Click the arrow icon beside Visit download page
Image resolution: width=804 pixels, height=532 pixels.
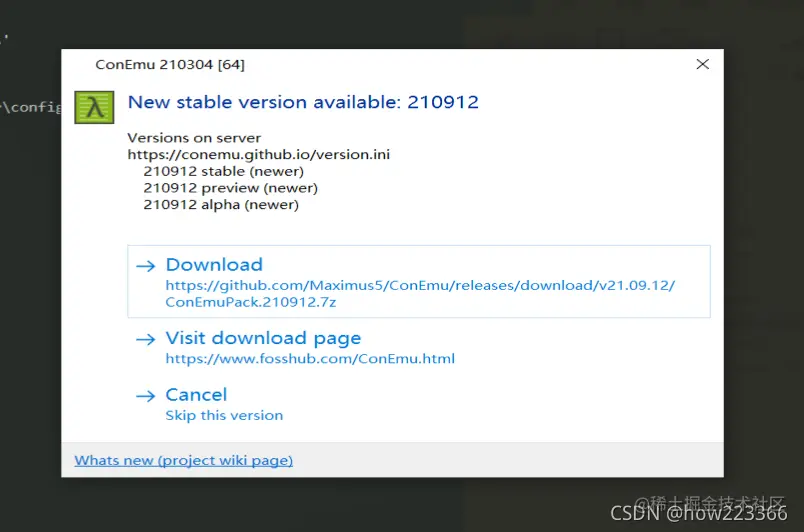click(146, 339)
